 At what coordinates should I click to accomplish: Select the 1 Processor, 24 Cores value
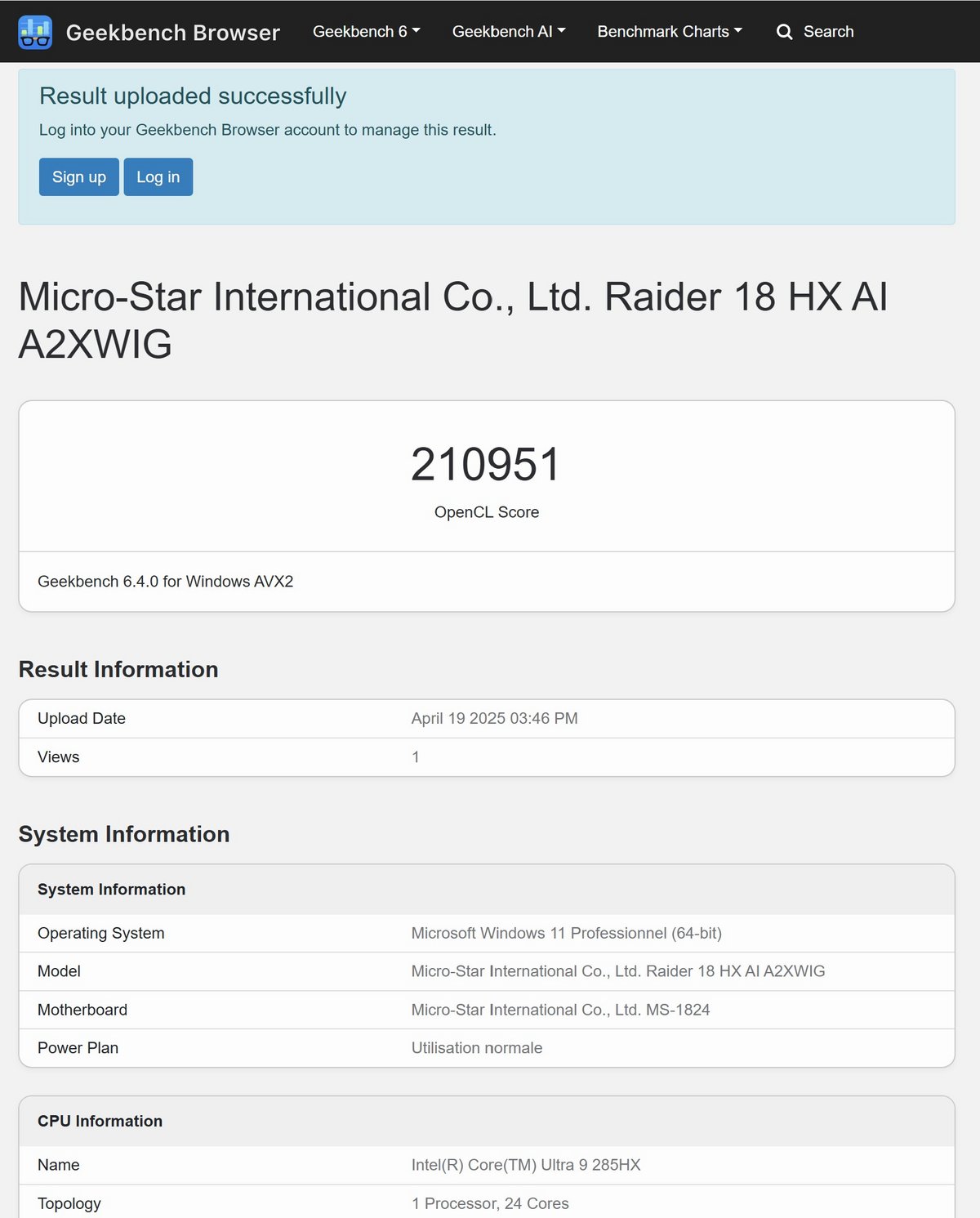tap(490, 1204)
